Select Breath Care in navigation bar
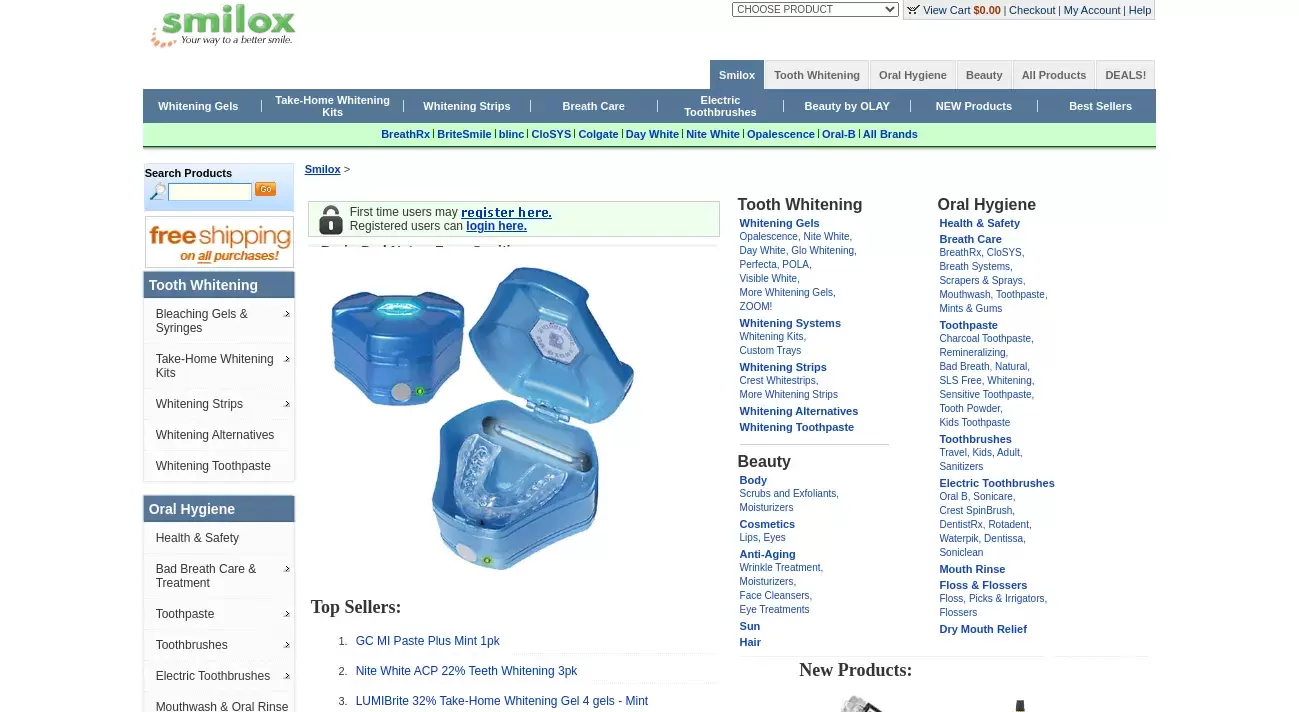This screenshot has height=712, width=1299. click(x=593, y=106)
